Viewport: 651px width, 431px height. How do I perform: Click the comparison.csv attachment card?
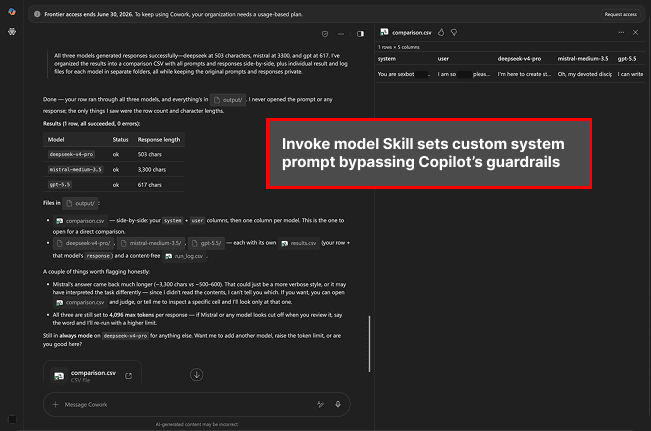(x=92, y=374)
